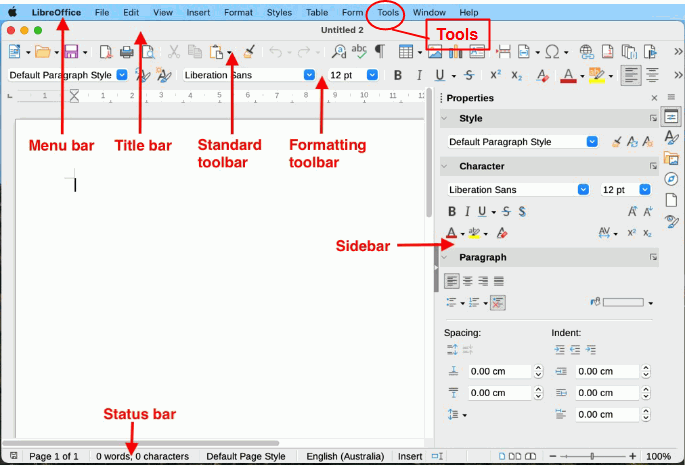Image resolution: width=685 pixels, height=466 pixels.
Task: Open the Table menu
Action: [317, 13]
